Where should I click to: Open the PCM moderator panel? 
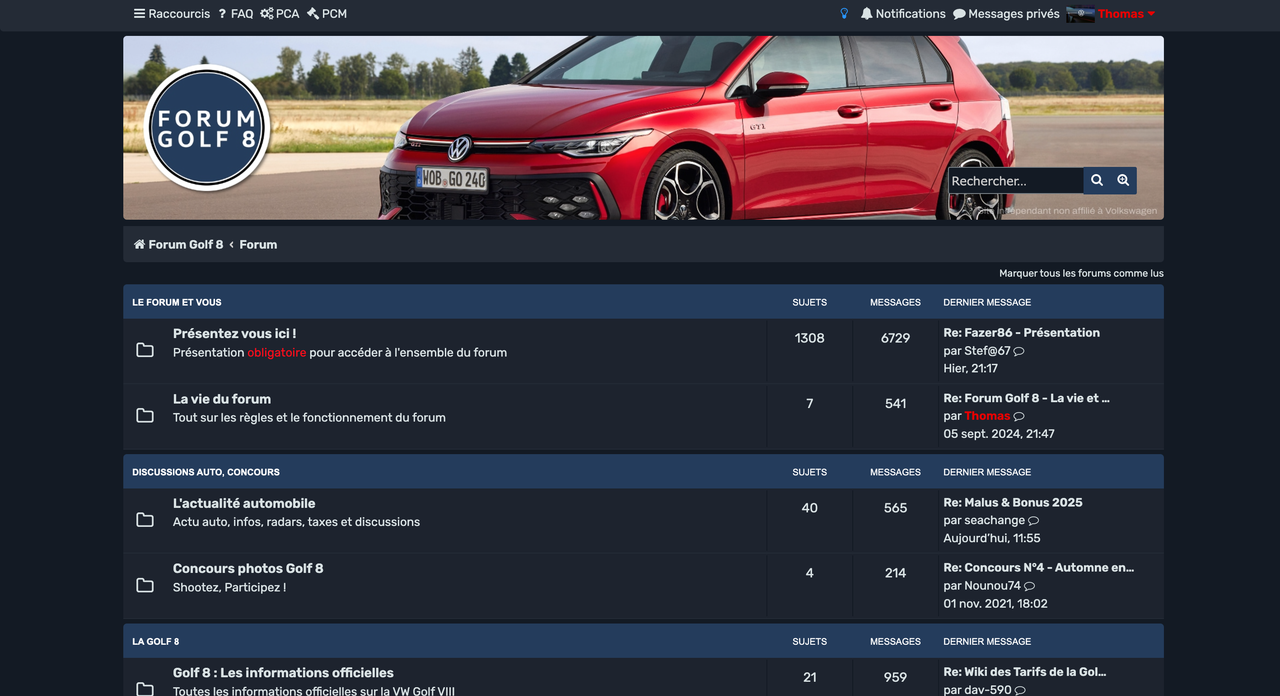click(327, 14)
